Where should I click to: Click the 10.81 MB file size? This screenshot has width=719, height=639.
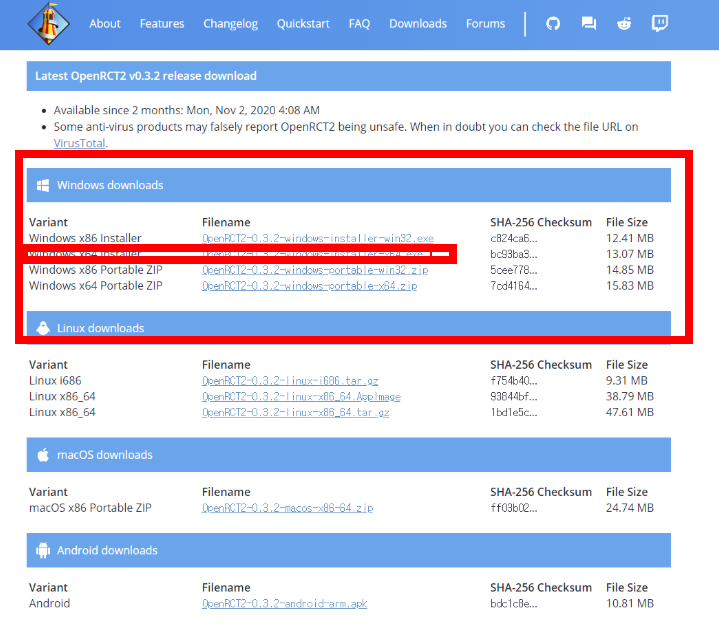tap(630, 604)
